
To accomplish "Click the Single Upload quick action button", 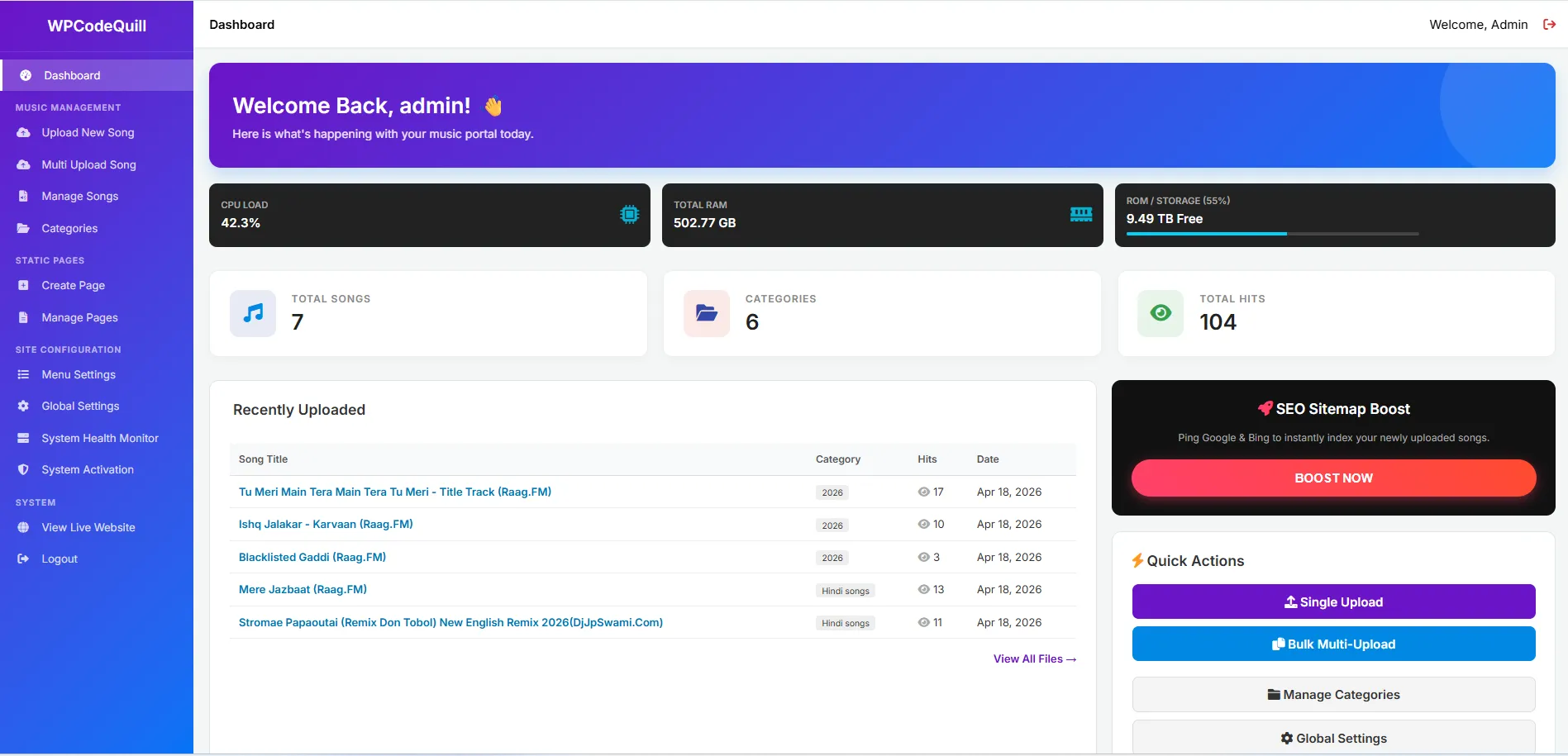I will click(x=1332, y=602).
